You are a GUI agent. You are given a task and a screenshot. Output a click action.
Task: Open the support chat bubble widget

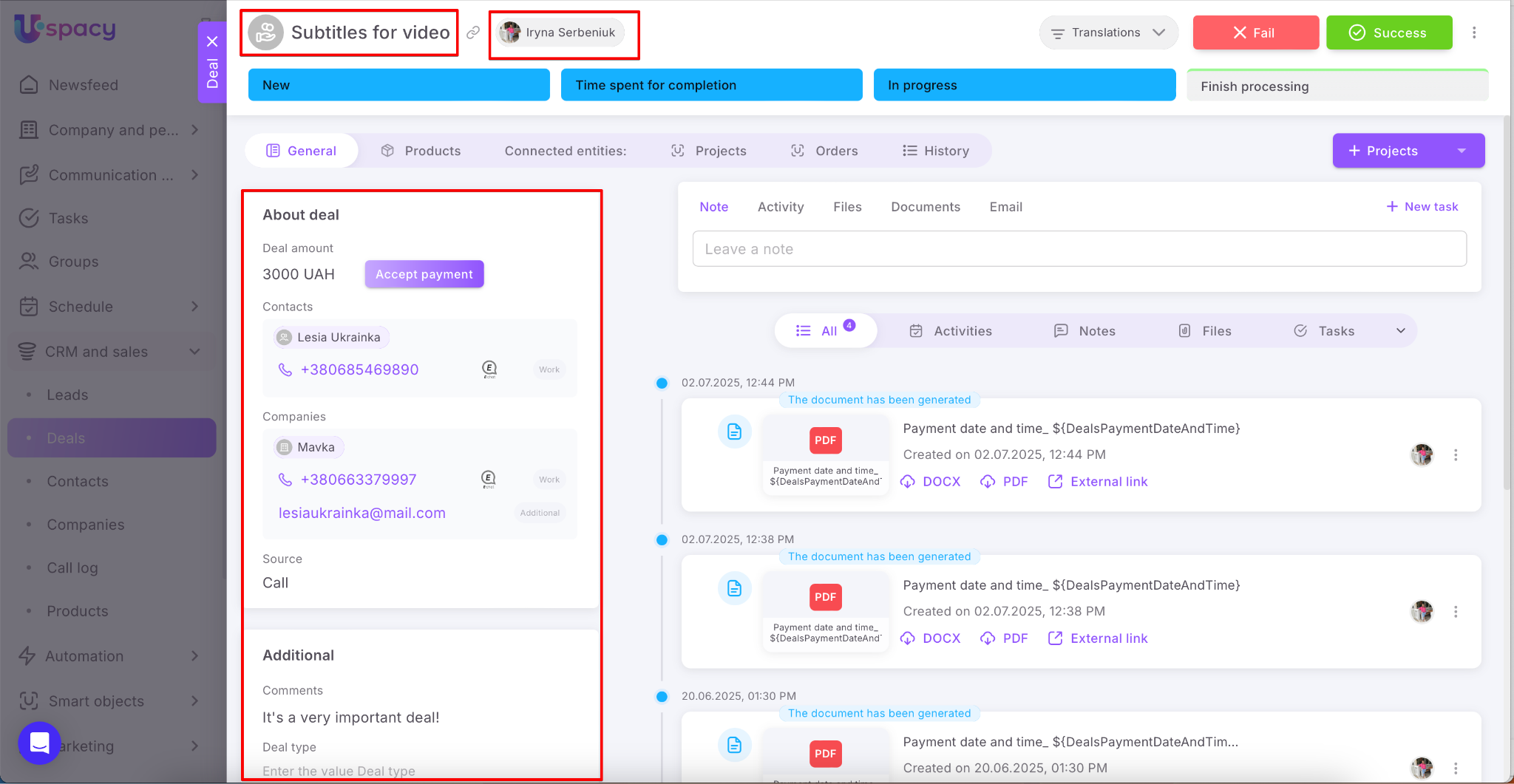pyautogui.click(x=39, y=743)
